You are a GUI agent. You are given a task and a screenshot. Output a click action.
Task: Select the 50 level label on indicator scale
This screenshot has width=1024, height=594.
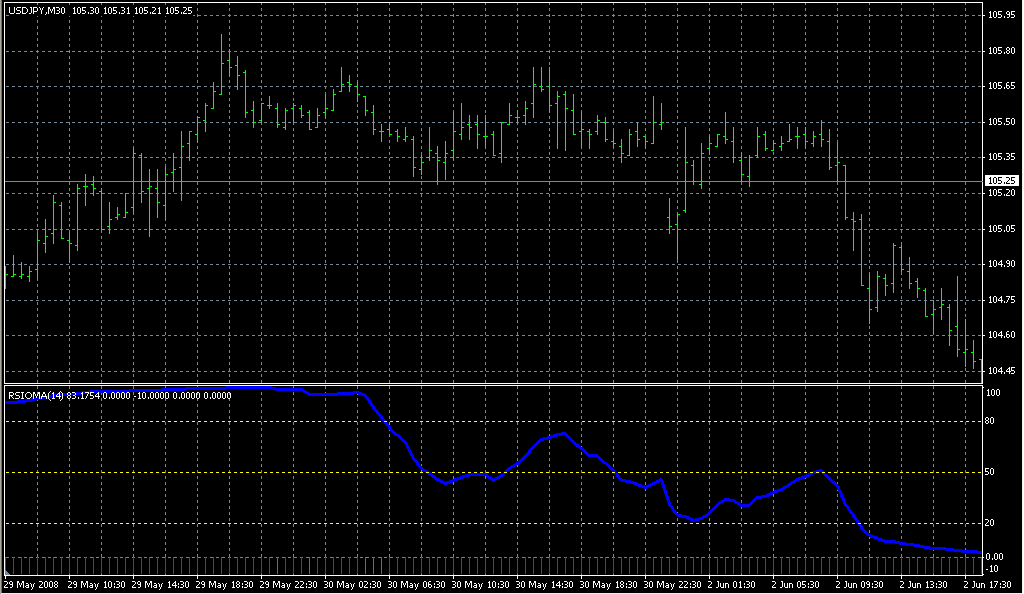[x=993, y=472]
